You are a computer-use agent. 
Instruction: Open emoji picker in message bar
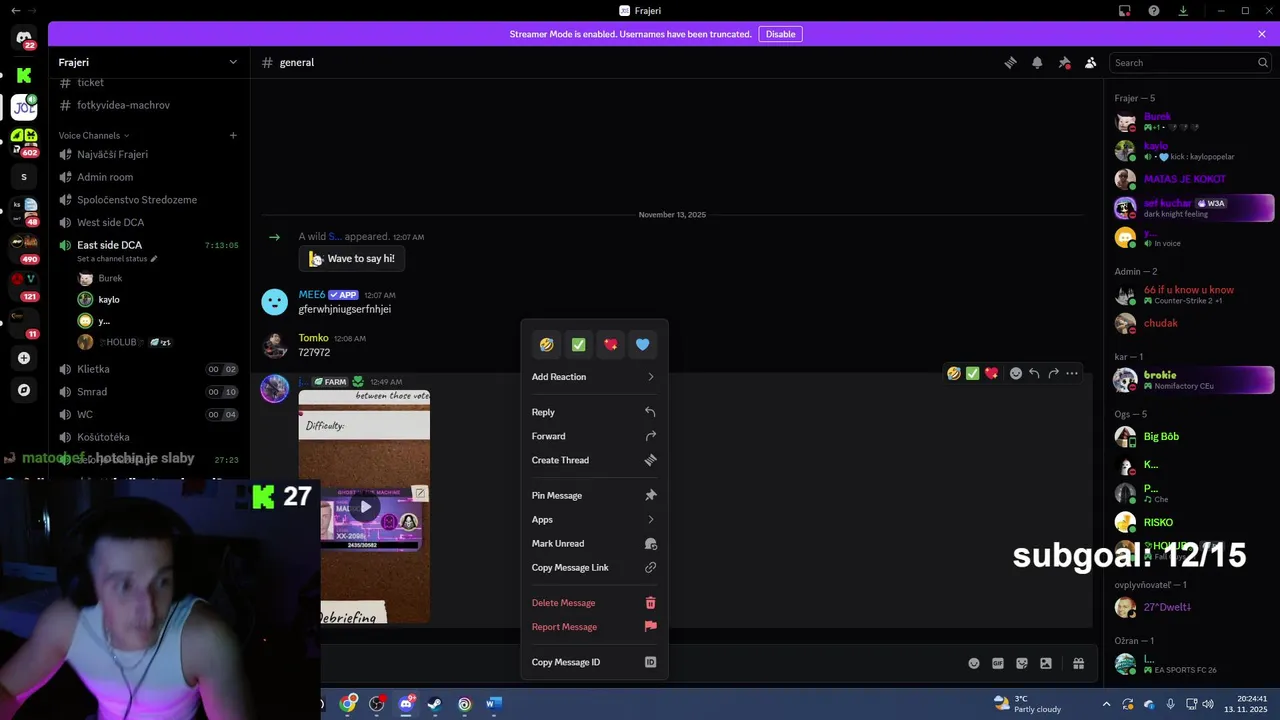click(x=974, y=663)
